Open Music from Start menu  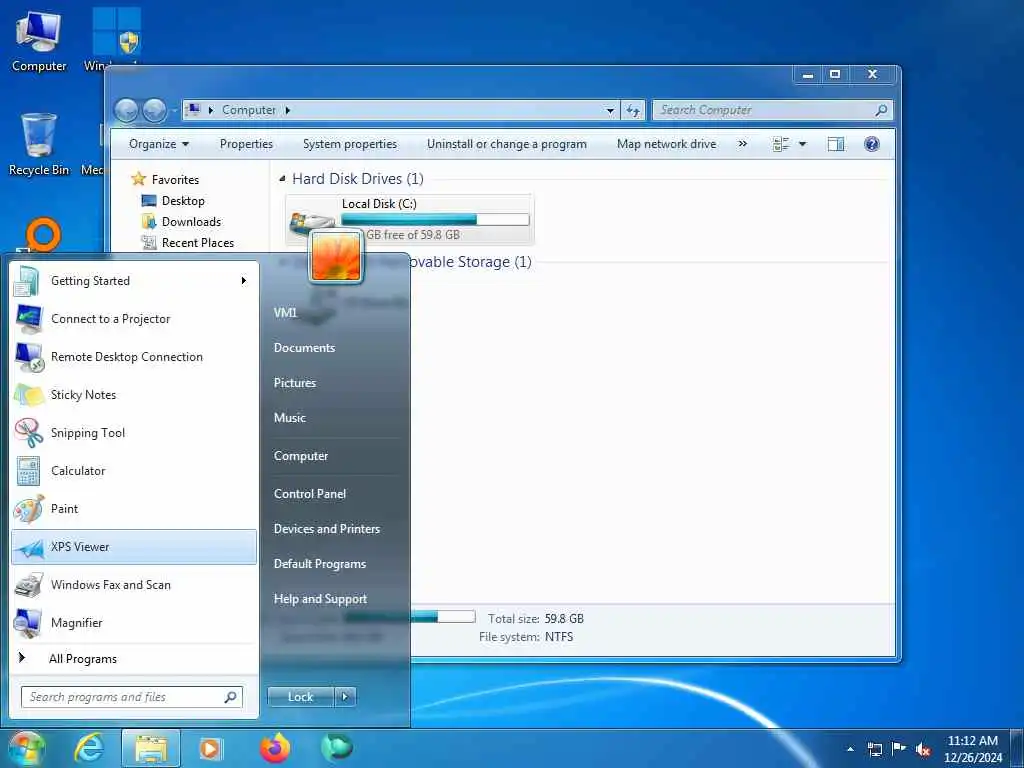coord(289,417)
